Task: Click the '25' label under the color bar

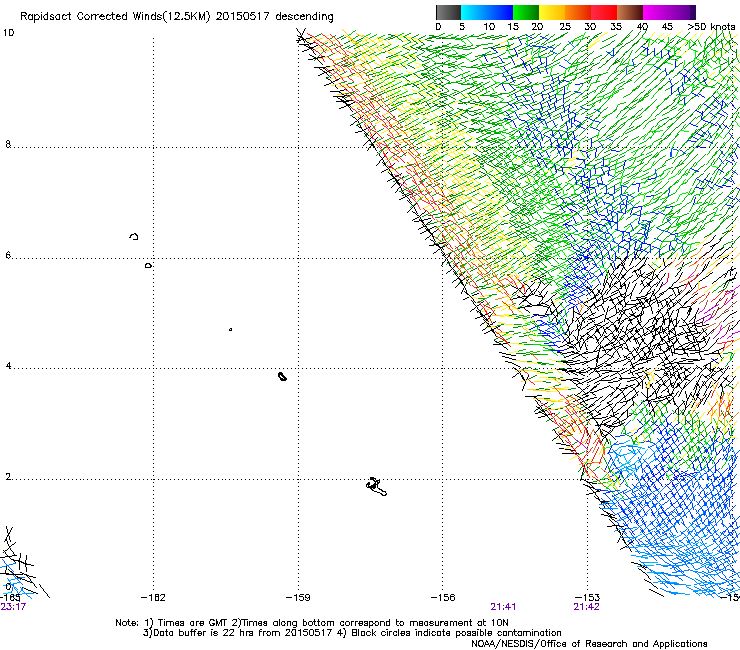Action: pyautogui.click(x=565, y=27)
